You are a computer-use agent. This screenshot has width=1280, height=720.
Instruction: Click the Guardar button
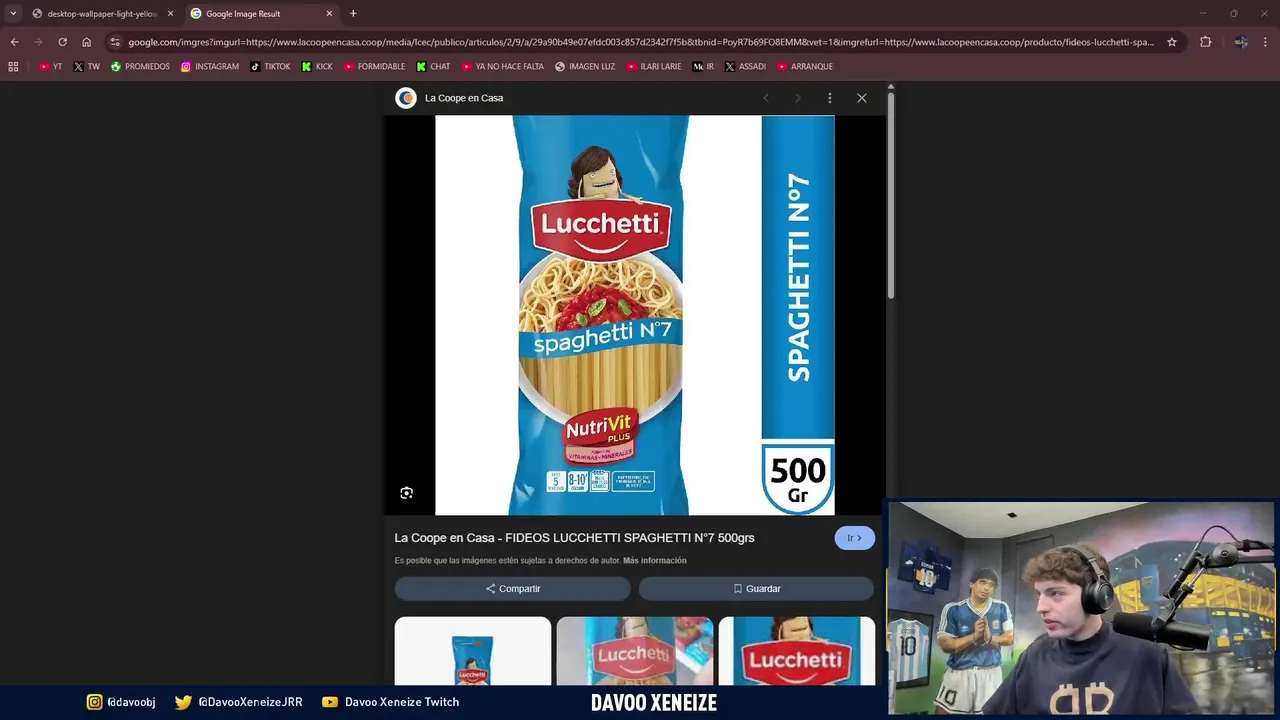(x=756, y=589)
